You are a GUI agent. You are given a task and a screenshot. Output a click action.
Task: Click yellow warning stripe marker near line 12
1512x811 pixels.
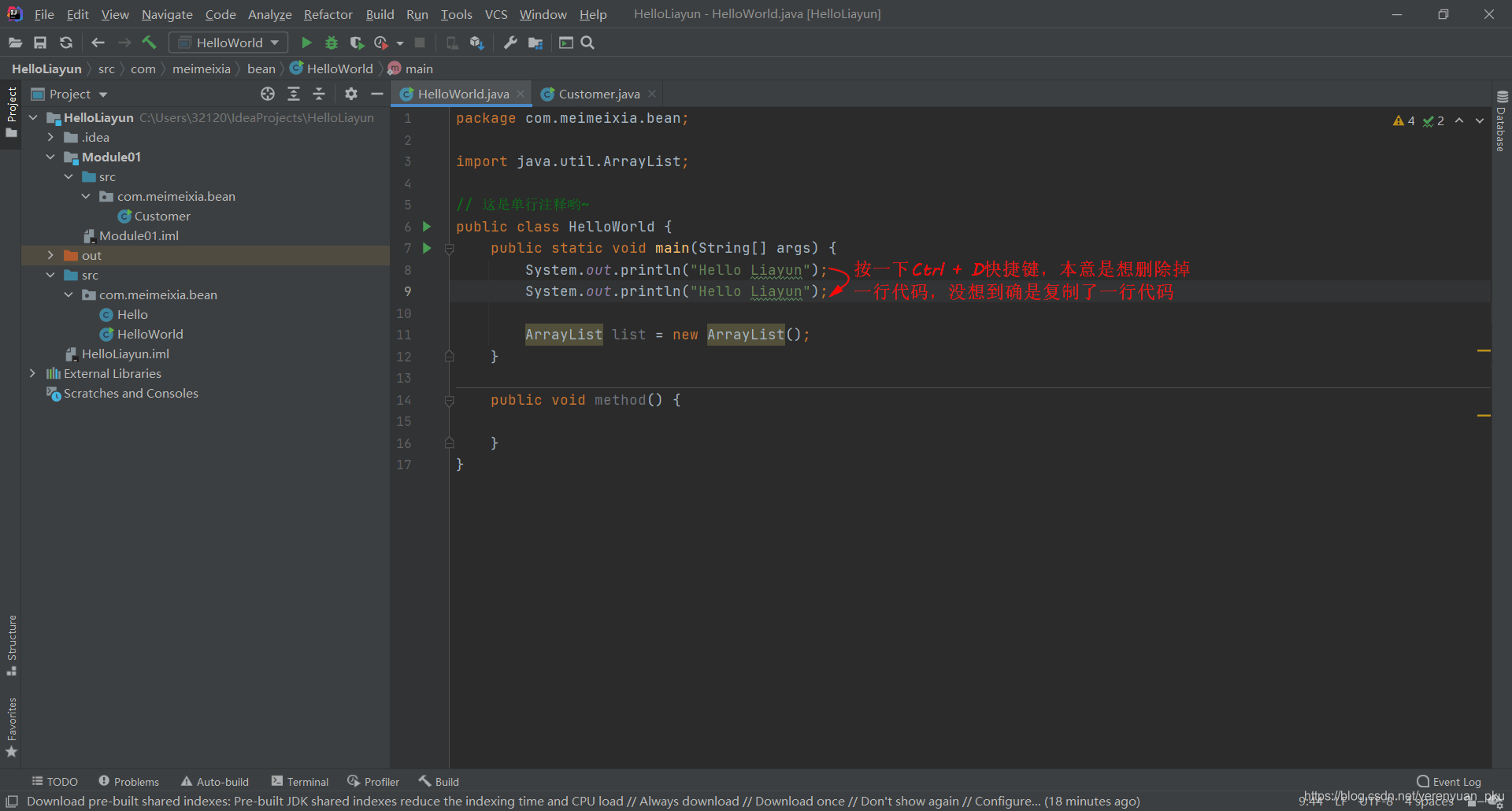pyautogui.click(x=1484, y=350)
